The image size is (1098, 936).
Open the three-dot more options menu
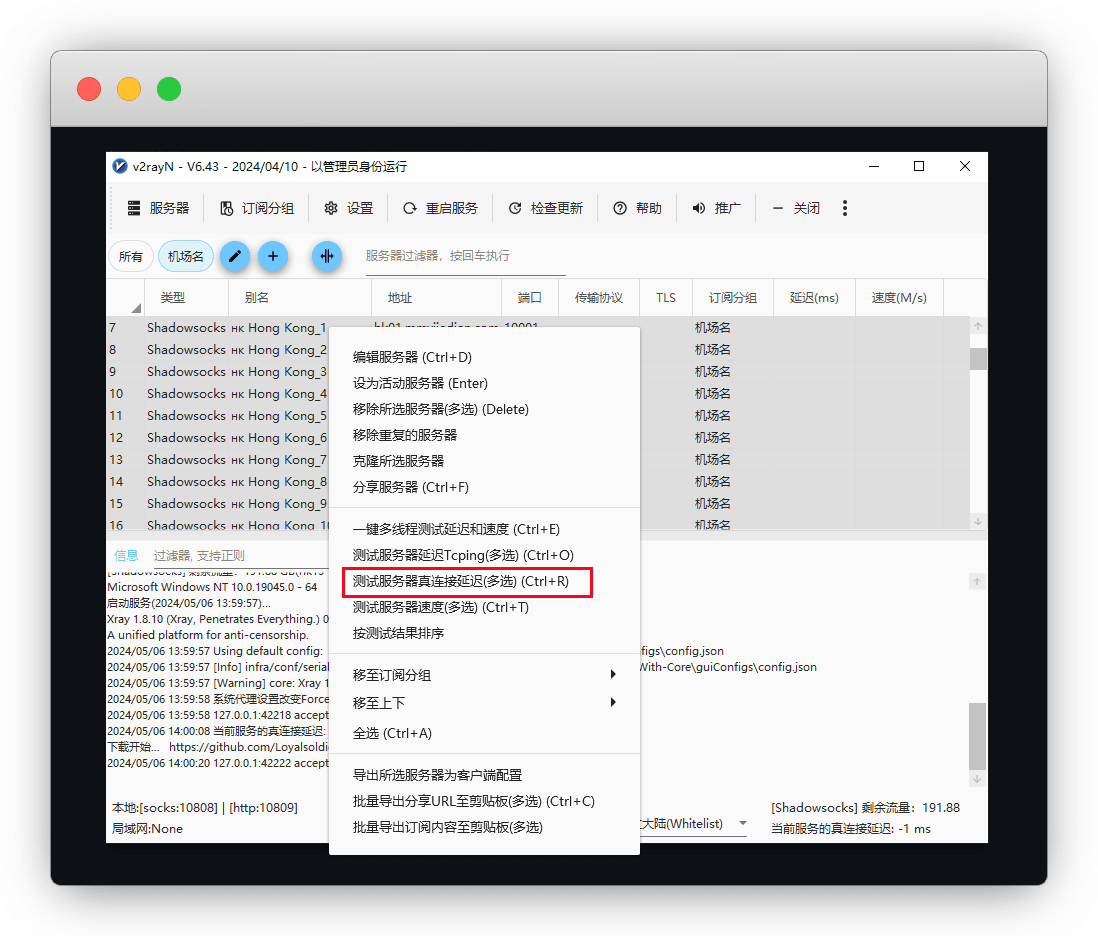(x=845, y=208)
